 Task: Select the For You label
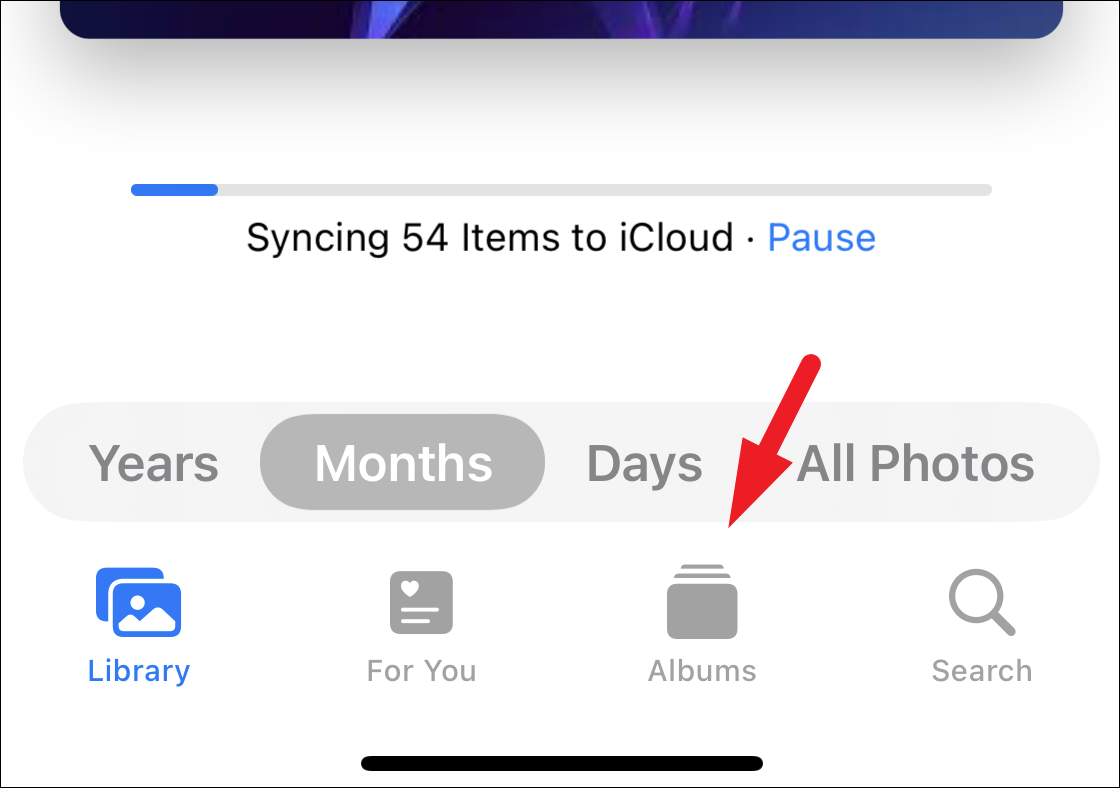pos(421,672)
